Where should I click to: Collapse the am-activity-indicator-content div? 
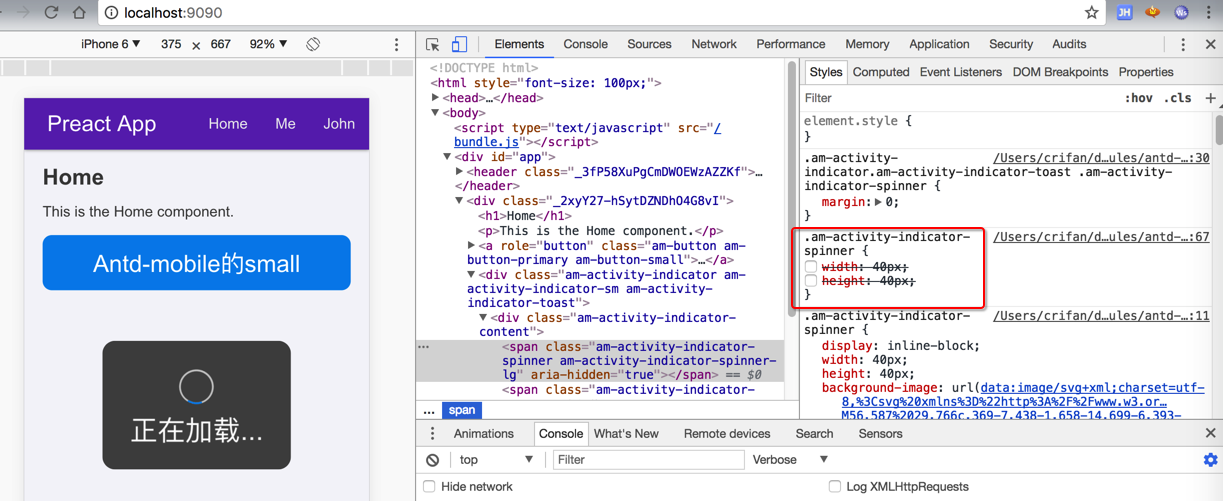tap(484, 318)
